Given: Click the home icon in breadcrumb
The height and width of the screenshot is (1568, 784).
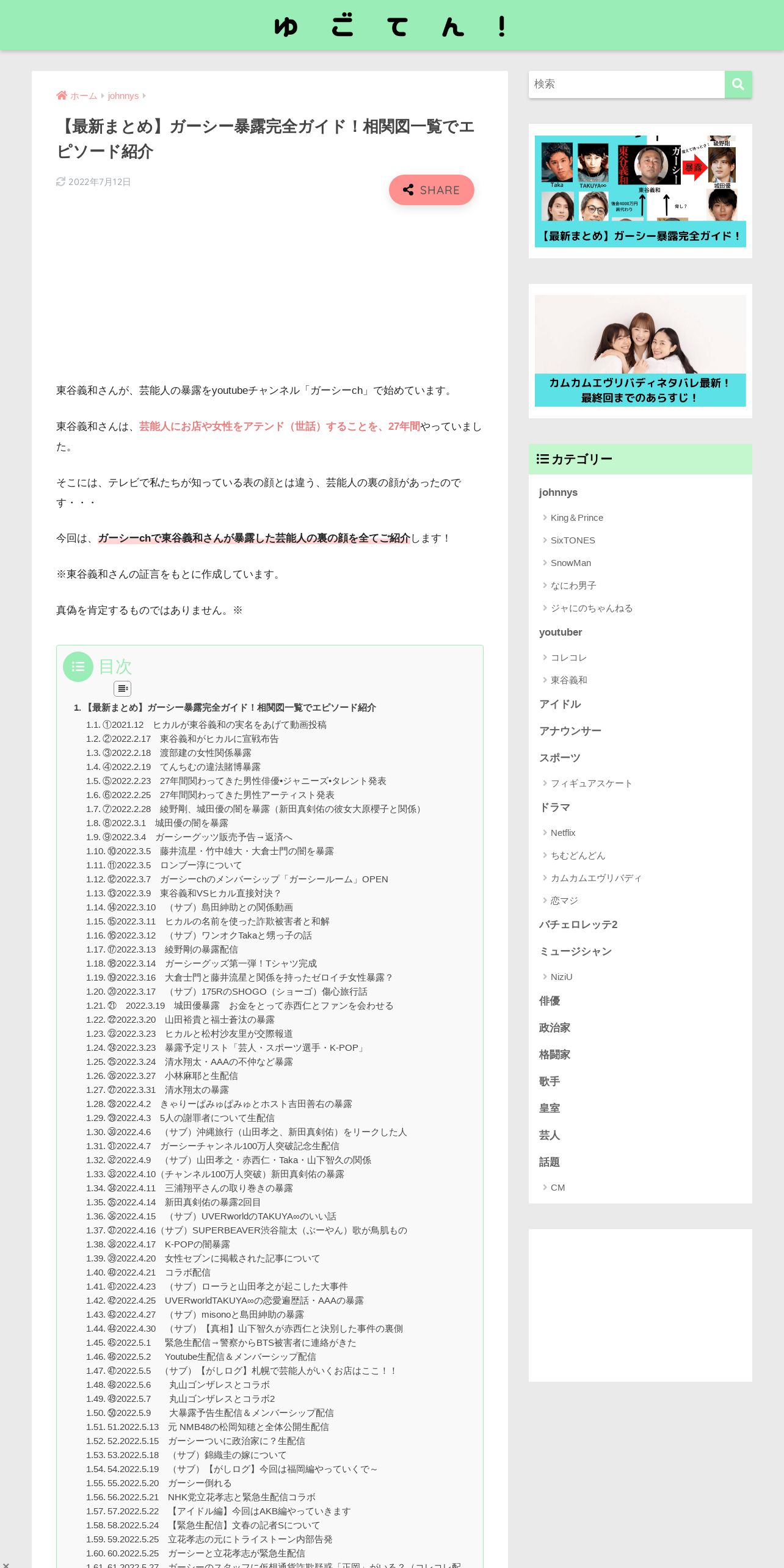Looking at the screenshot, I should [x=62, y=95].
